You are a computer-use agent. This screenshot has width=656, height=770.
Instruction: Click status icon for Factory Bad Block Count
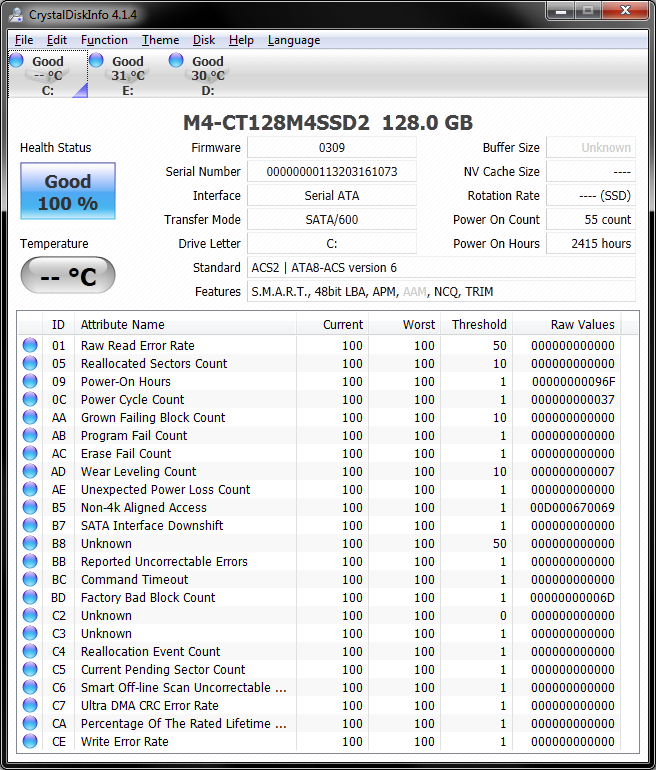pyautogui.click(x=30, y=597)
